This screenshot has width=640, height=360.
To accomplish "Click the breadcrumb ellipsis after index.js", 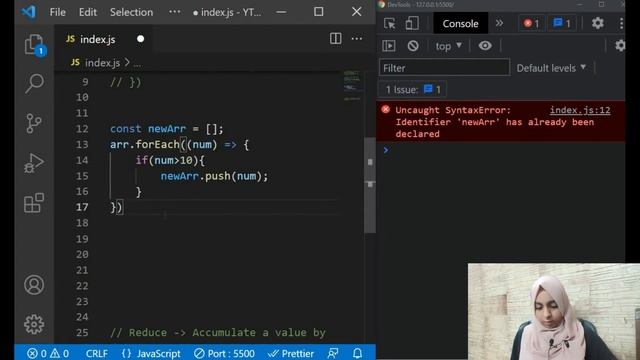I will [x=138, y=64].
